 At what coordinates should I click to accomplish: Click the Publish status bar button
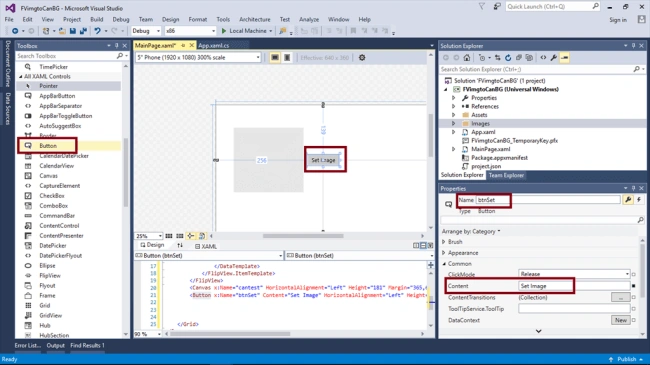626,359
